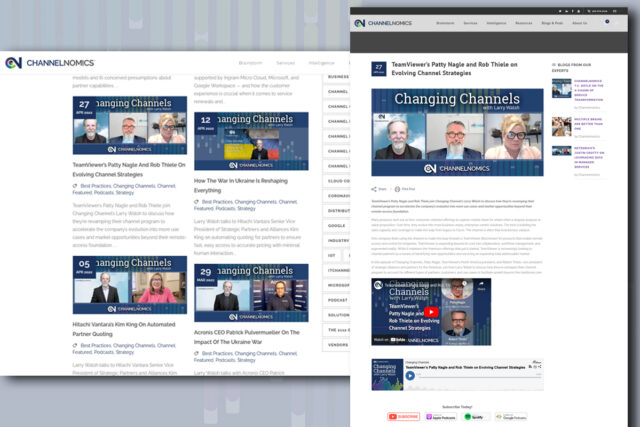This screenshot has height=427, width=640.
Task: Open the 12 Apr Ukraine war podcast thumbnail
Action: pyautogui.click(x=251, y=141)
